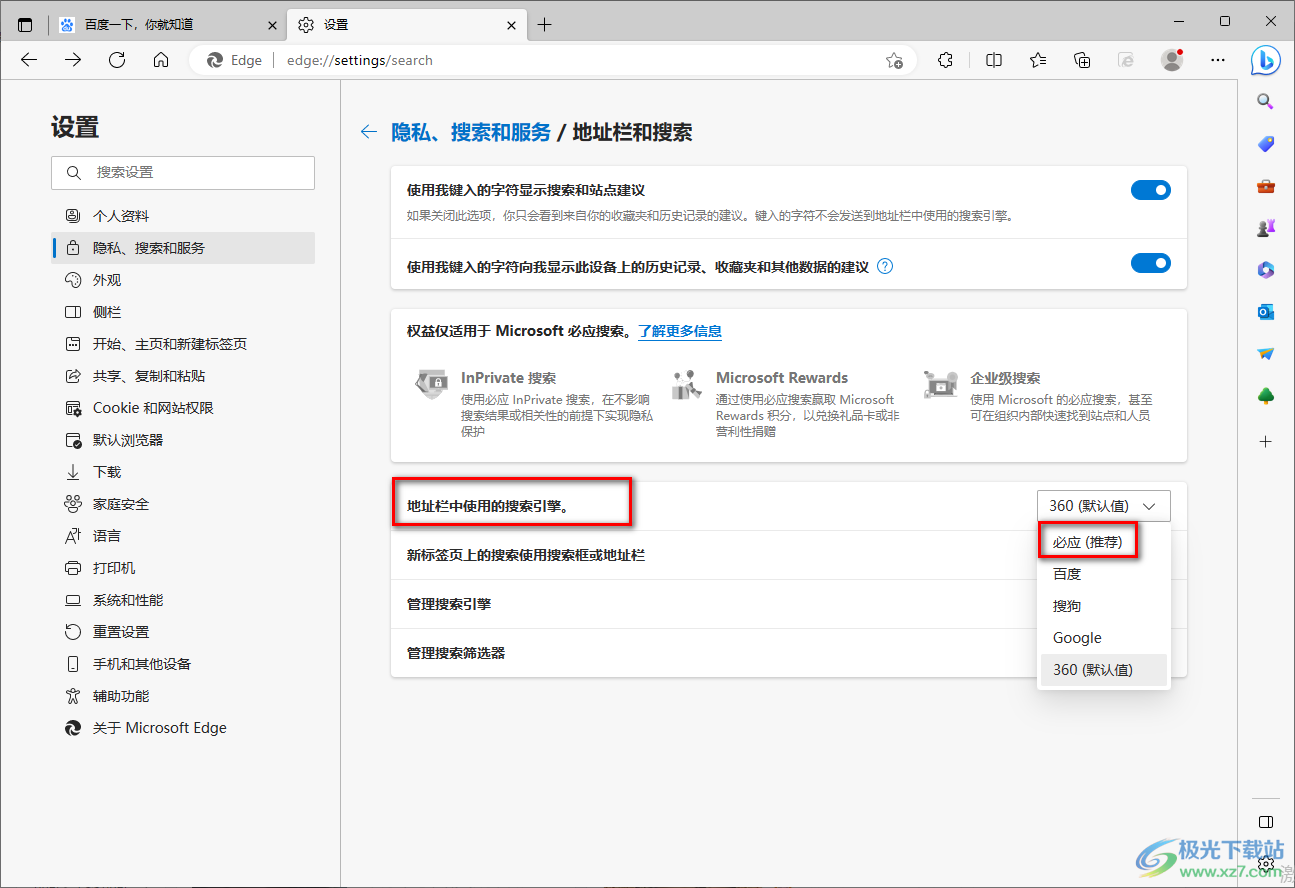Refresh the current page

pos(117,60)
